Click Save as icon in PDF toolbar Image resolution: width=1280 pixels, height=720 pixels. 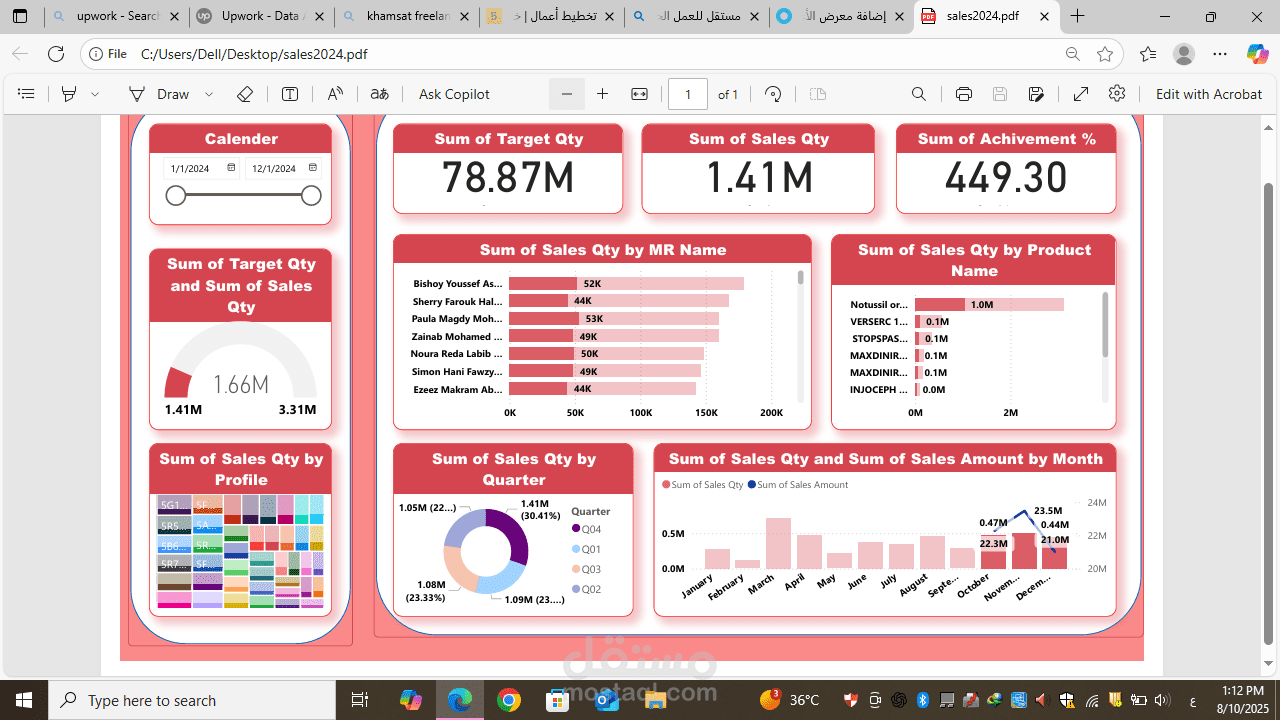tap(1036, 94)
